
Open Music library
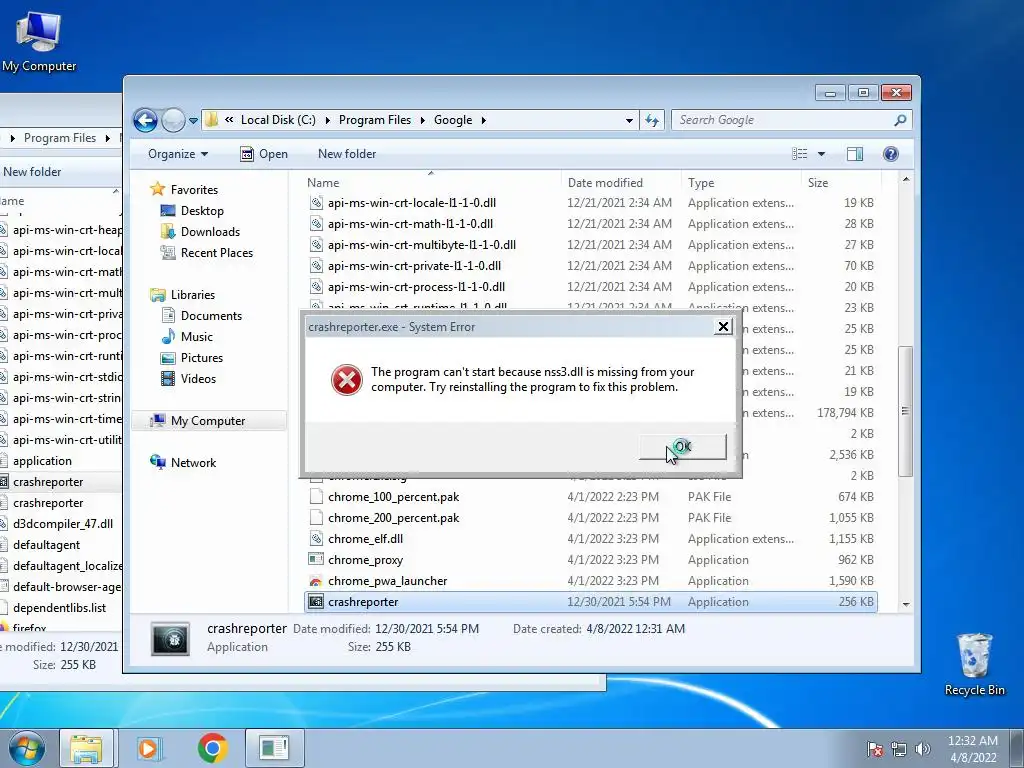click(197, 337)
